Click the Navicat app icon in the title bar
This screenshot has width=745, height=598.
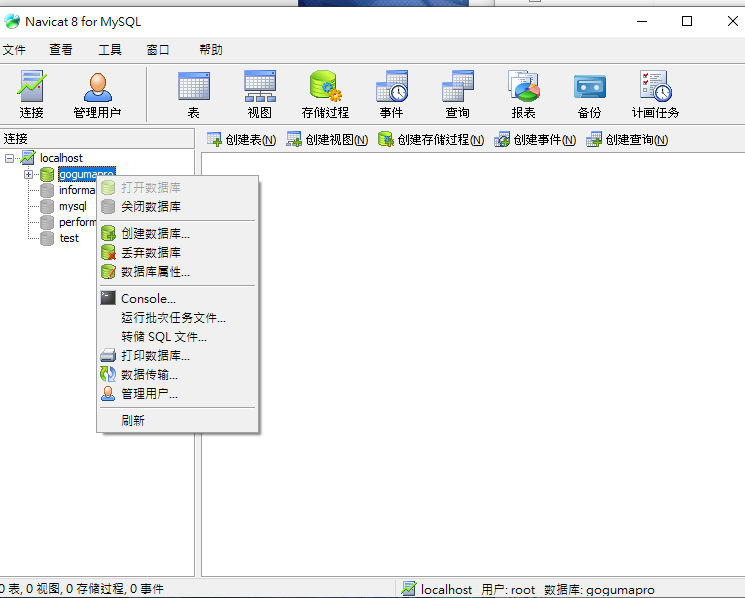12,21
